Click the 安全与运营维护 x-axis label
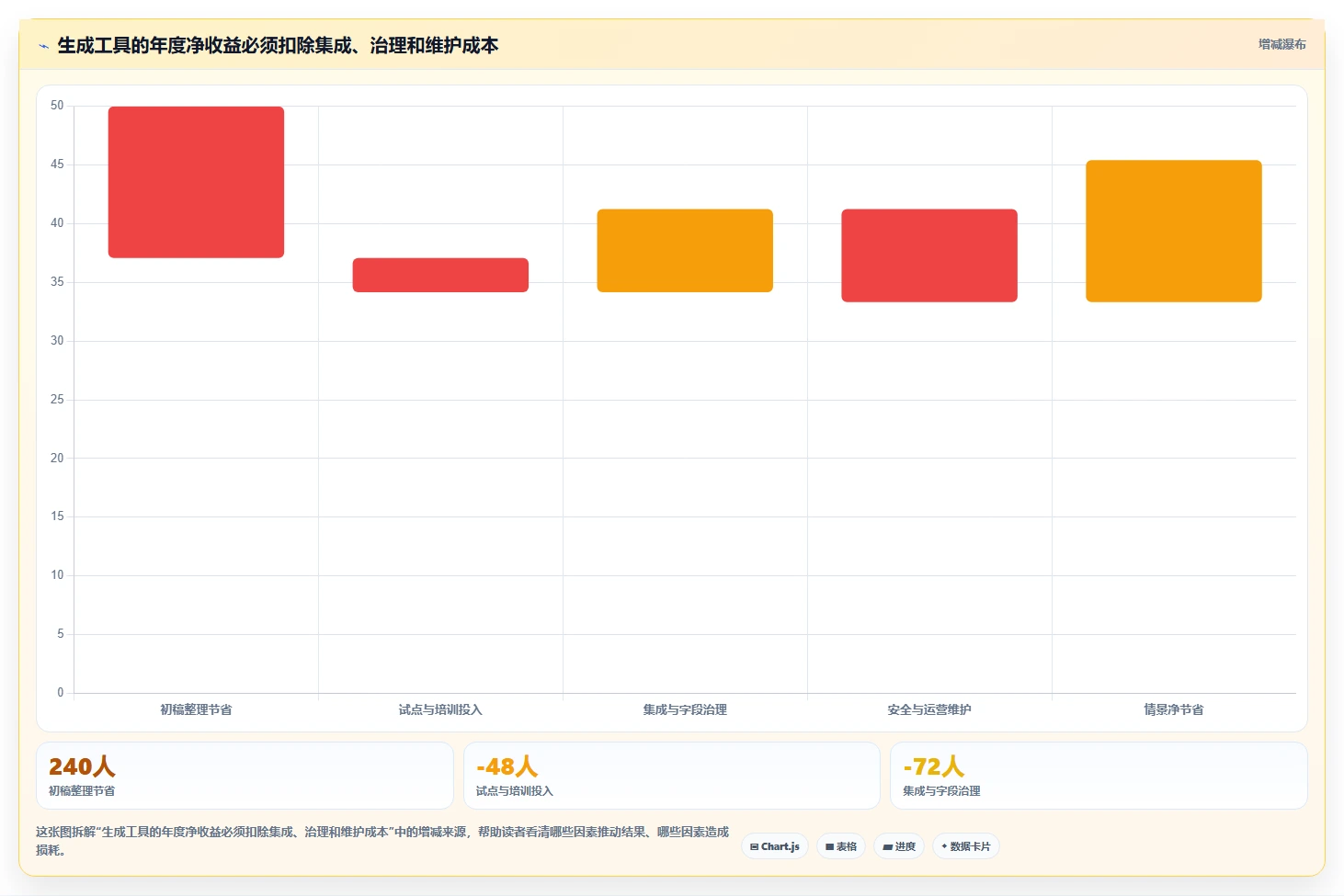 click(929, 709)
